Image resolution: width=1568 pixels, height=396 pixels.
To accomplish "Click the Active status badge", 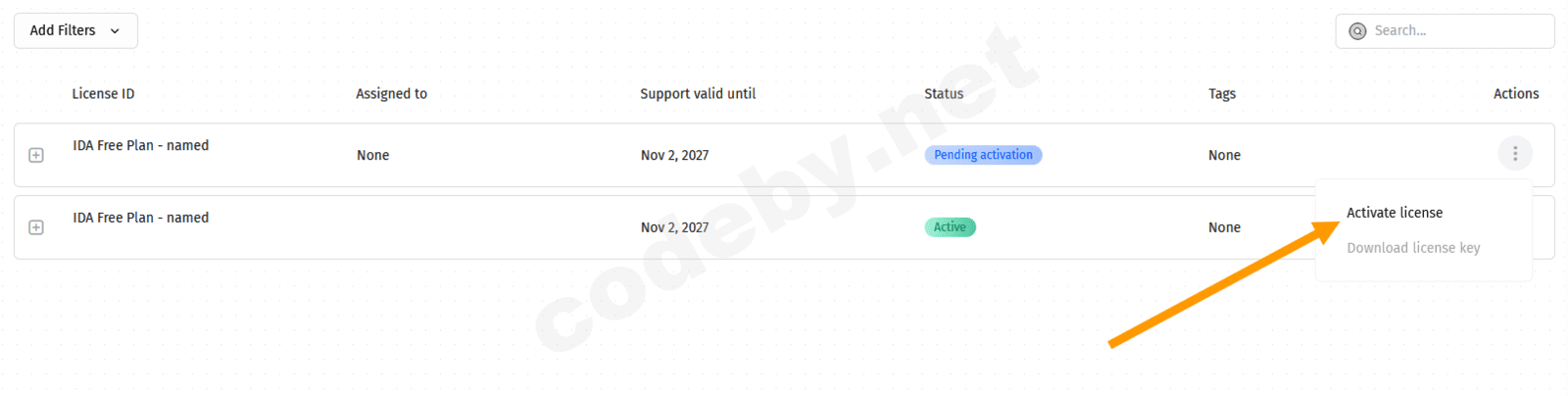I will (x=950, y=227).
